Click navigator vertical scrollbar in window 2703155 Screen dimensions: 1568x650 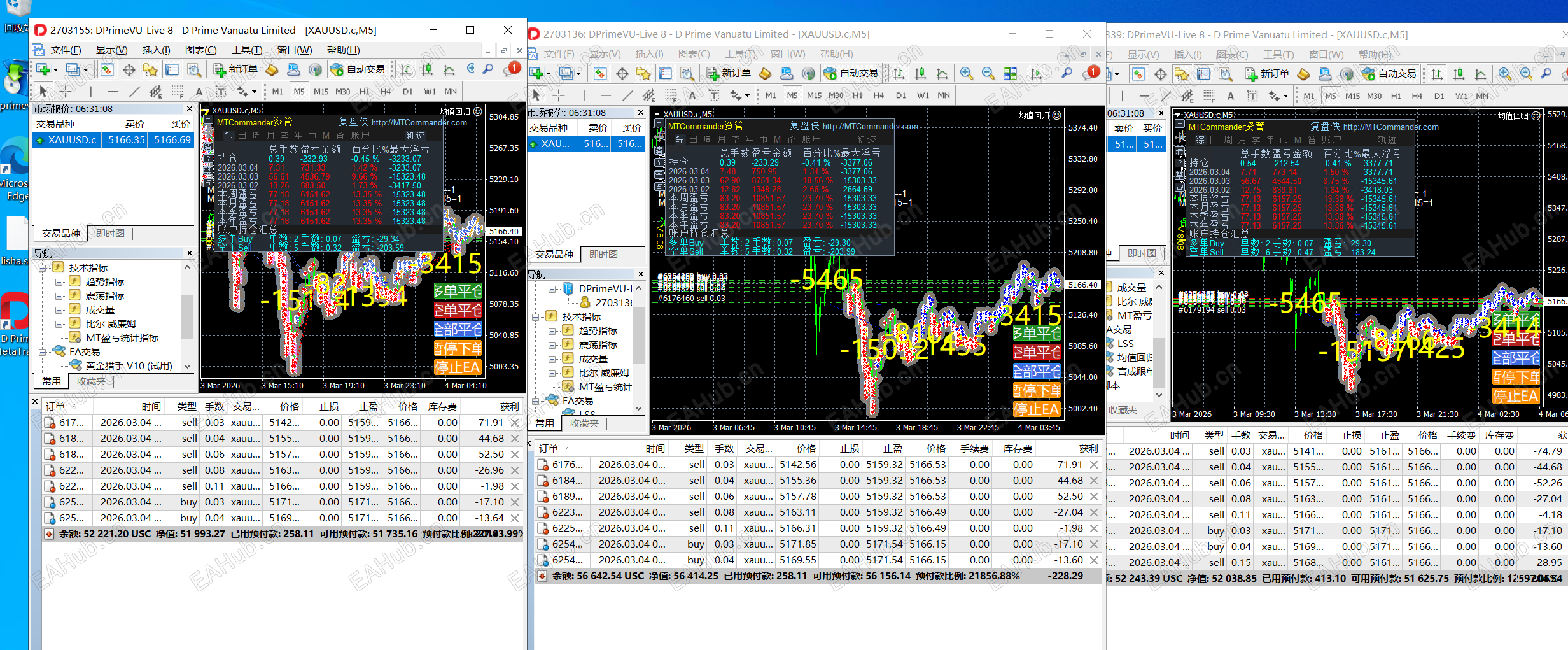[x=187, y=316]
